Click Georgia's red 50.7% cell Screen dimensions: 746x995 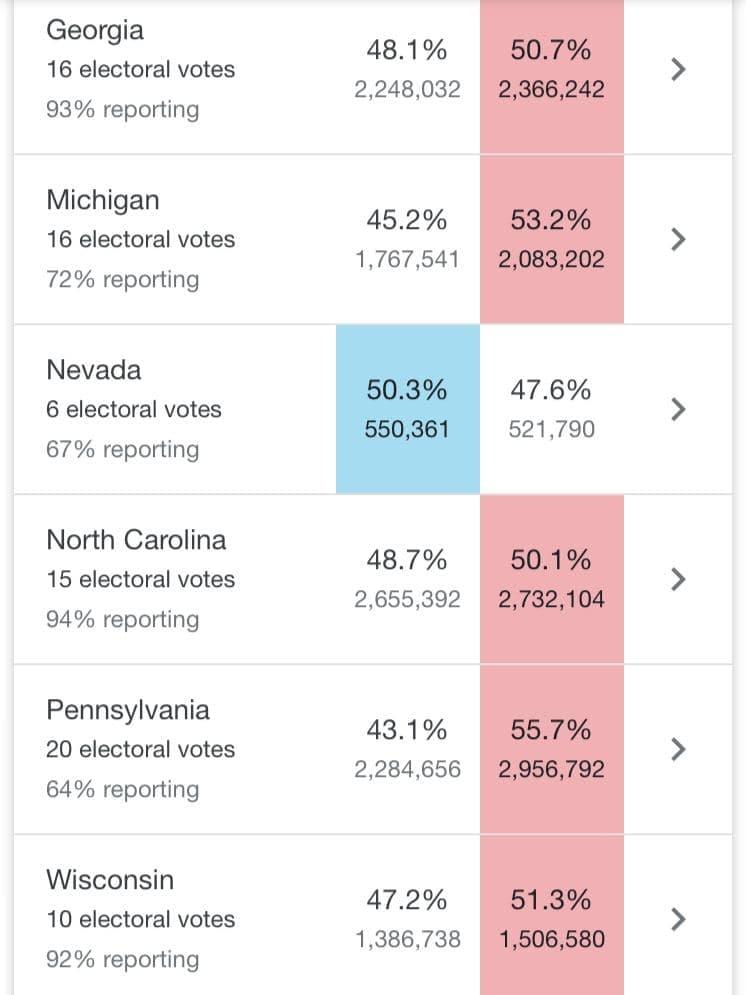pos(551,69)
